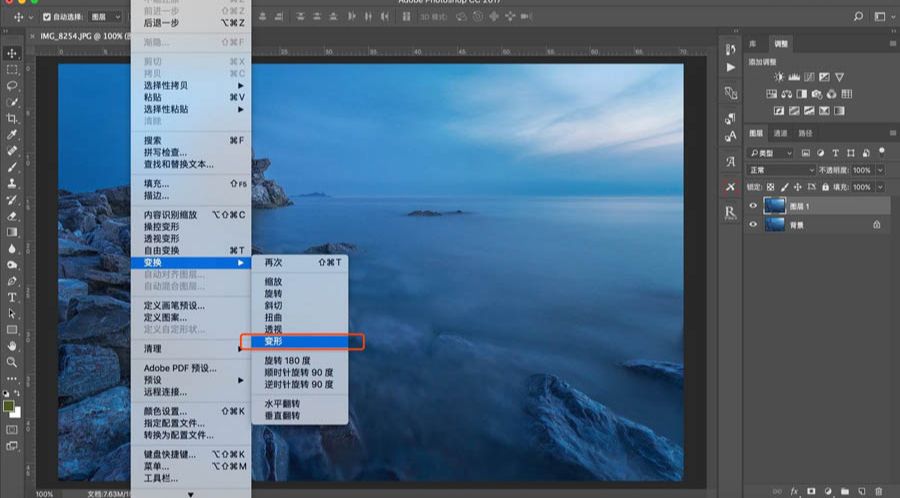This screenshot has height=498, width=900.
Task: Select the Quick Selection tool
Action: tap(11, 102)
